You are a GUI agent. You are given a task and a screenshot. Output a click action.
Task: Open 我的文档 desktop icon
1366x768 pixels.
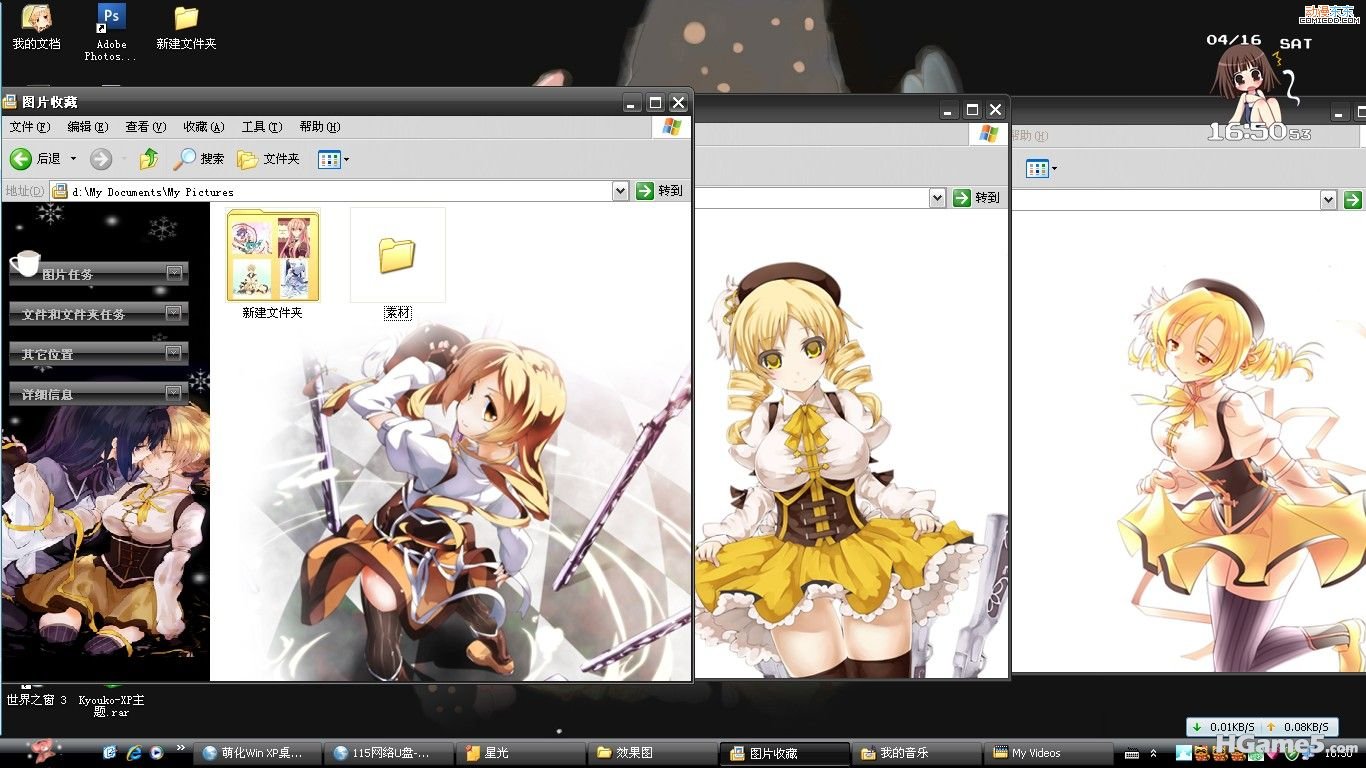pyautogui.click(x=36, y=18)
